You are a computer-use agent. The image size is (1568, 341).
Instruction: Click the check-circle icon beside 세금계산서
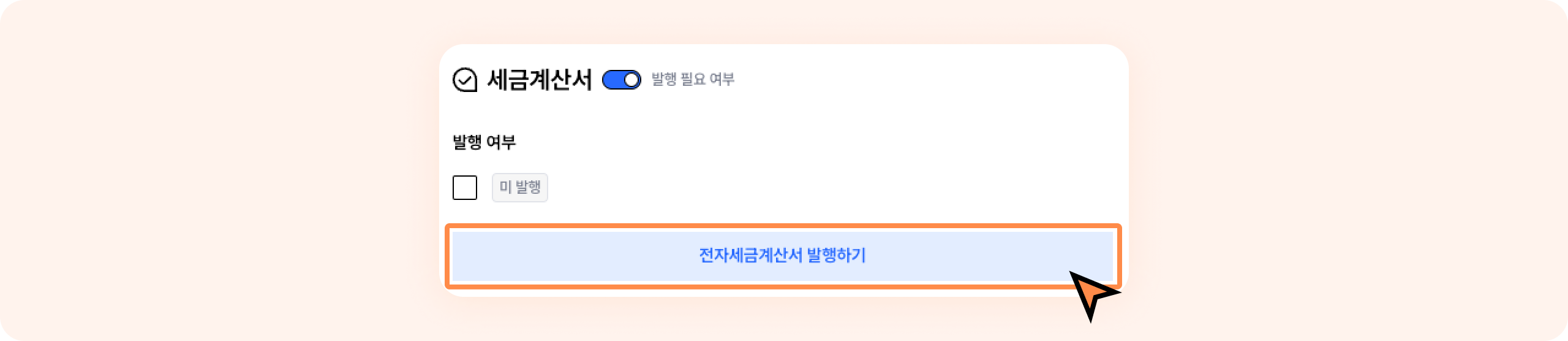[465, 80]
